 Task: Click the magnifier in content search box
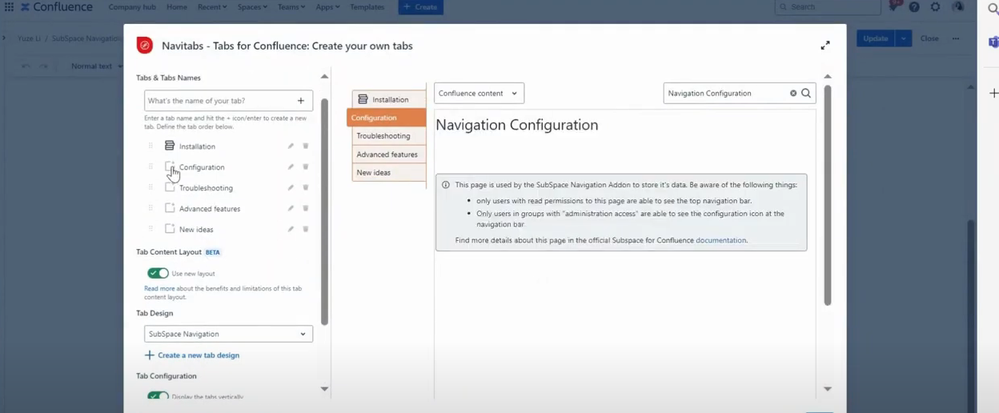tap(806, 93)
